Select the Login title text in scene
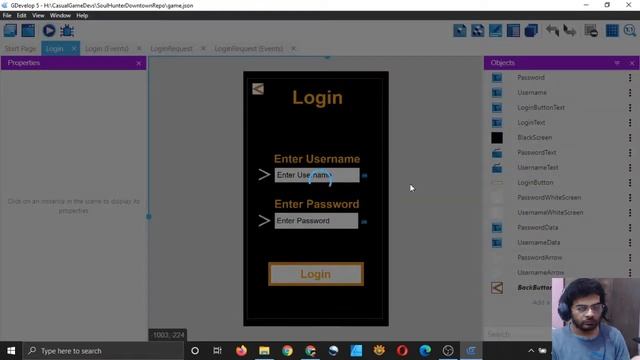 [x=318, y=98]
